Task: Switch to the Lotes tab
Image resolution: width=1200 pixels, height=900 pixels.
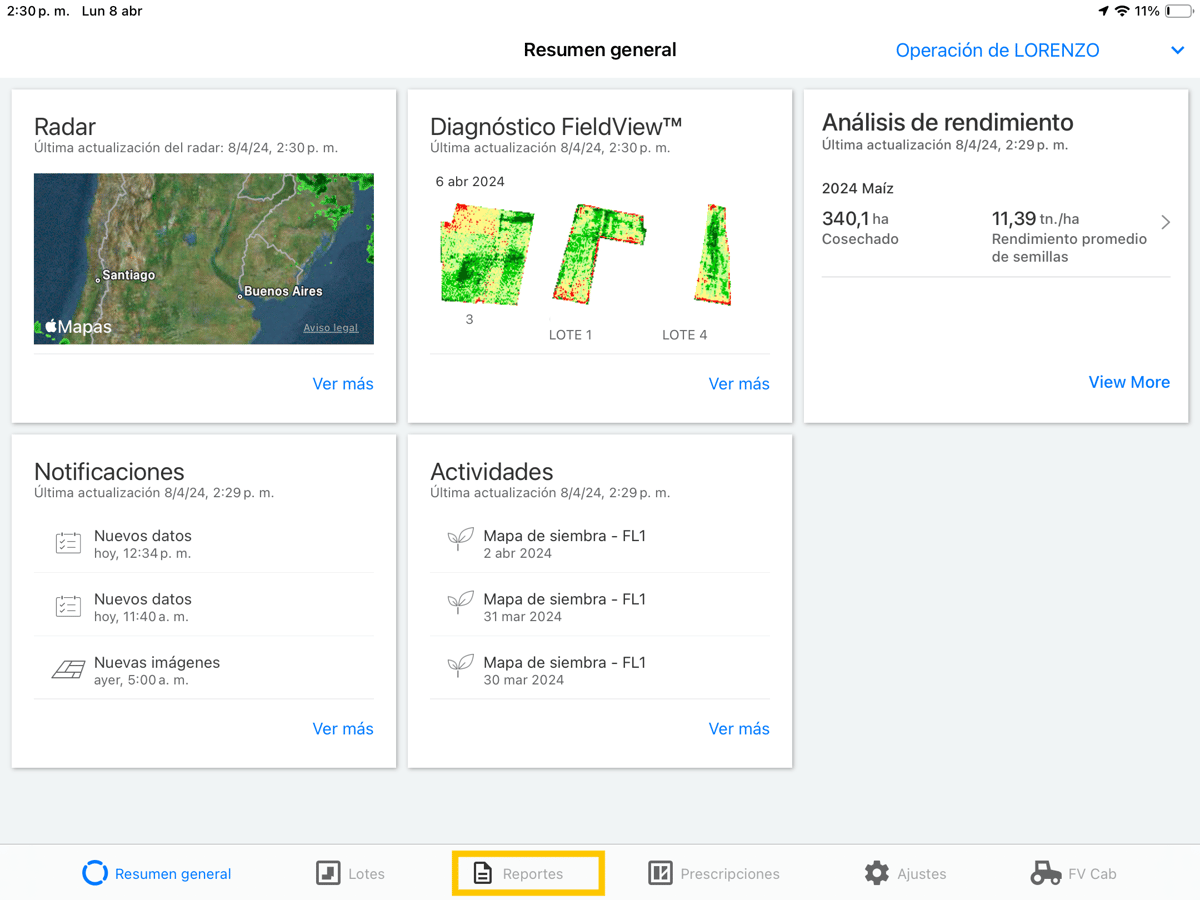Action: [350, 872]
